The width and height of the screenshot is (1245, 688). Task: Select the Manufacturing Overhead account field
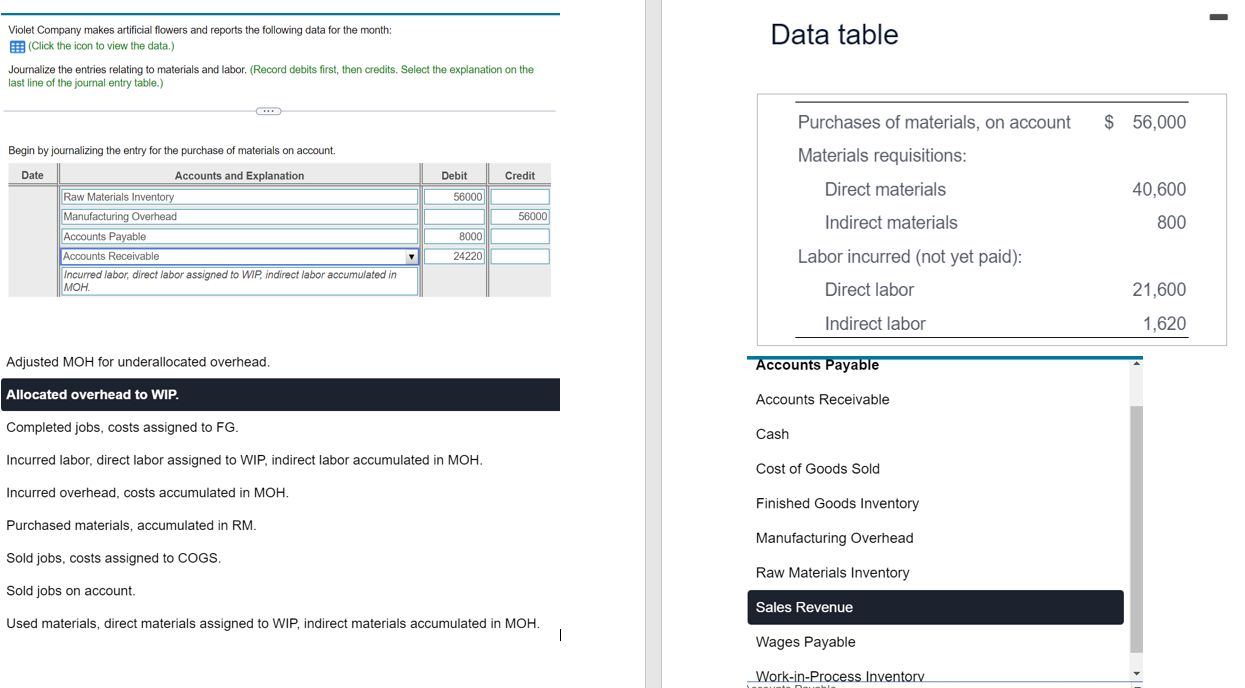coord(240,217)
